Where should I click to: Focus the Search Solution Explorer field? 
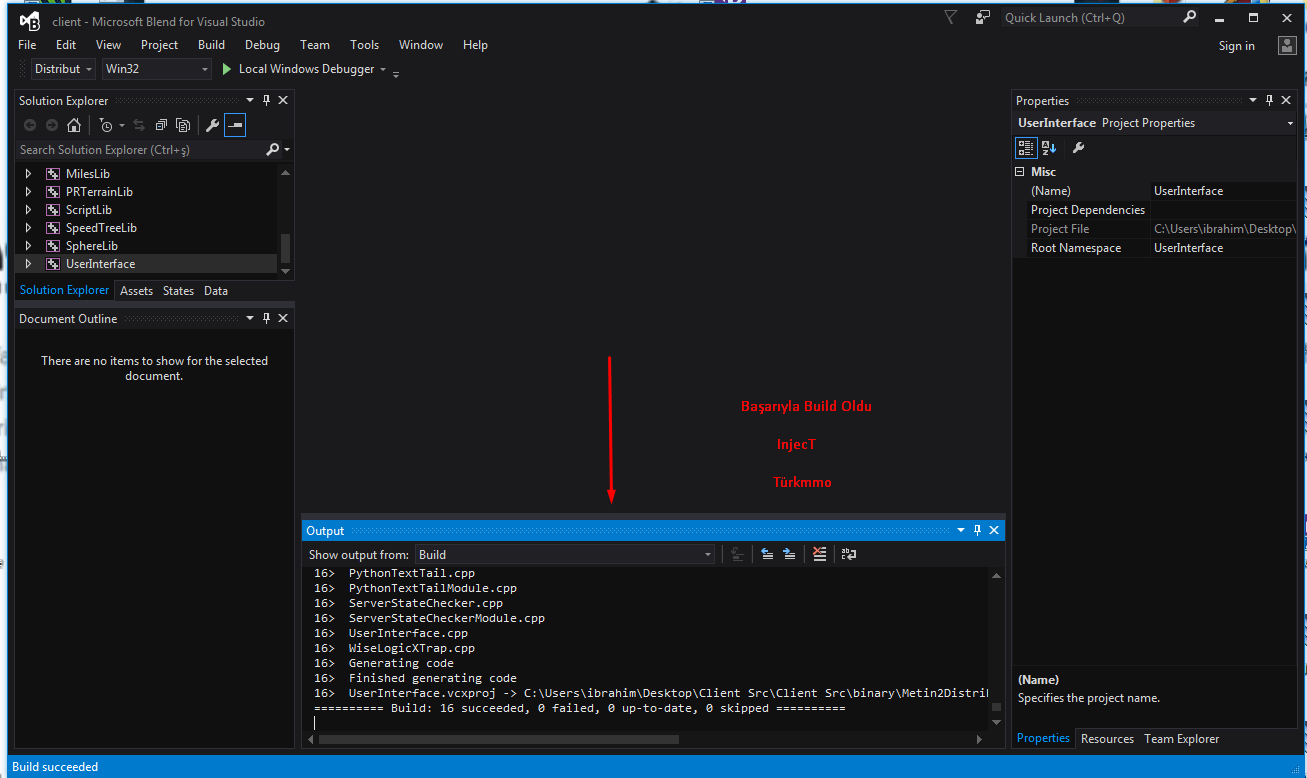click(x=140, y=150)
